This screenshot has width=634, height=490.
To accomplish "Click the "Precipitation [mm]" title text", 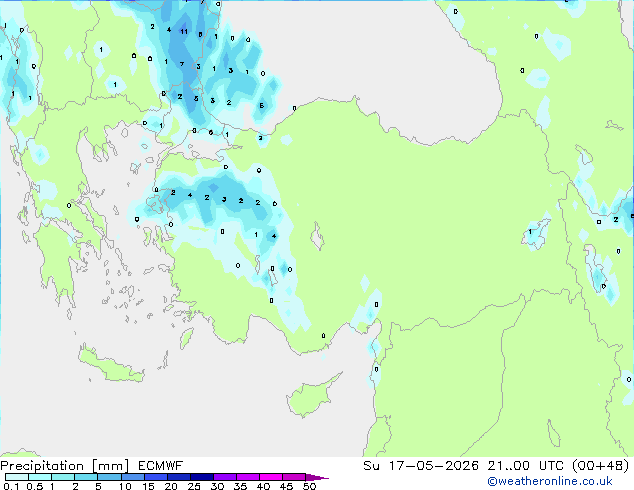I will click(65, 466).
